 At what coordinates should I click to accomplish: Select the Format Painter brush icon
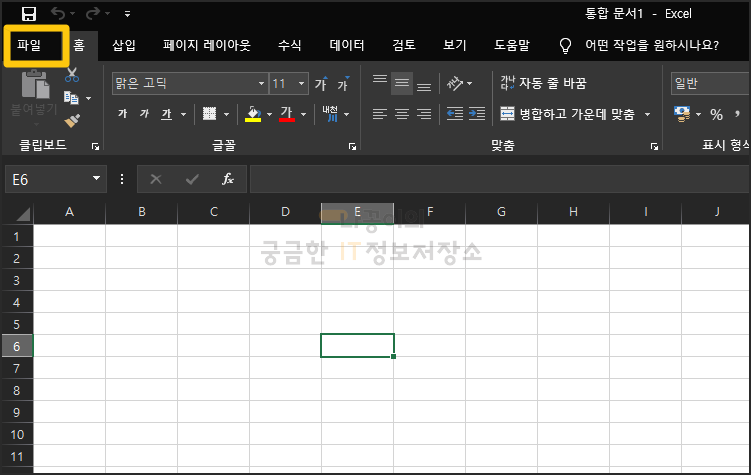72,120
